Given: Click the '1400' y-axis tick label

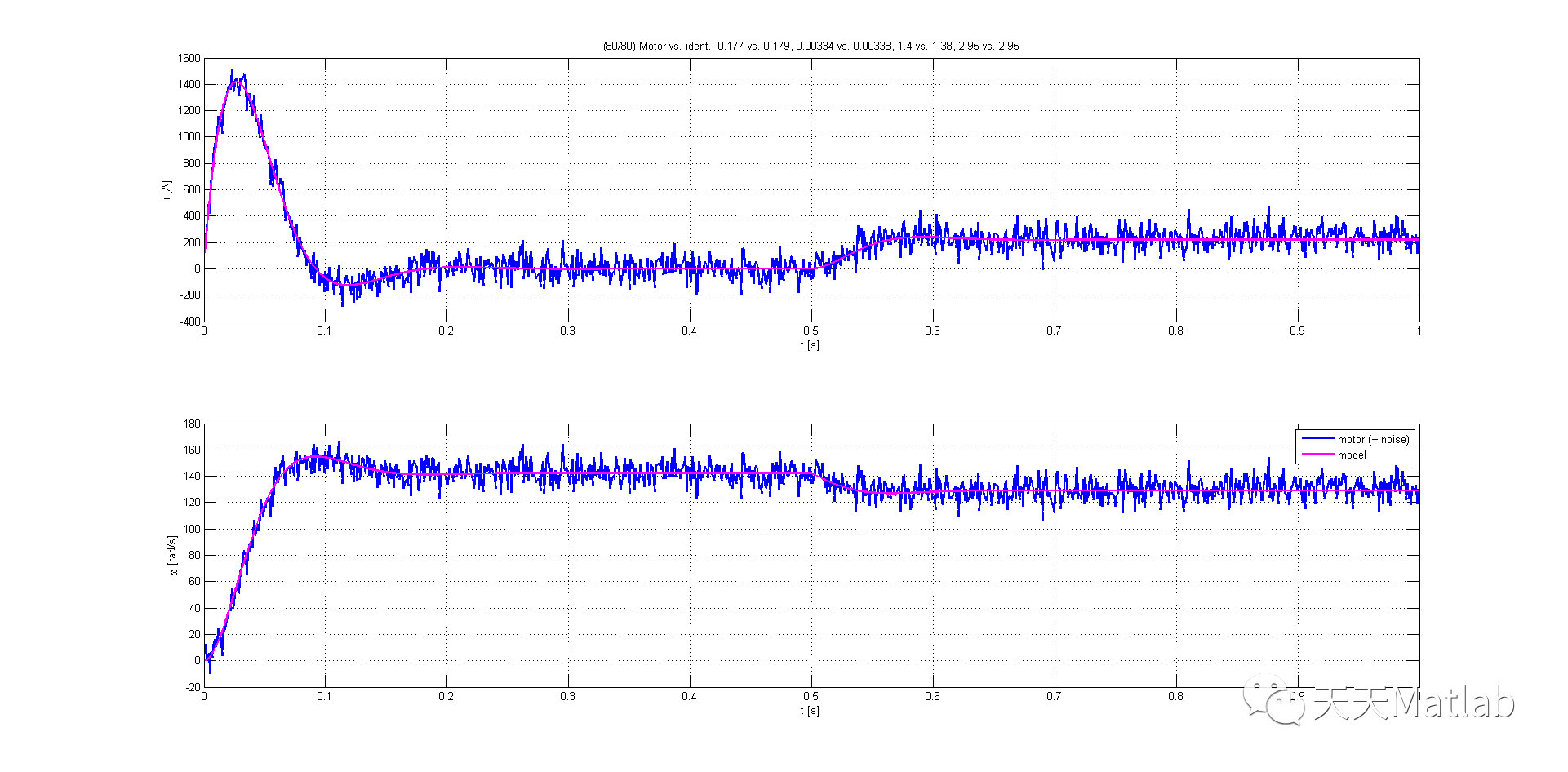Looking at the screenshot, I should [189, 84].
